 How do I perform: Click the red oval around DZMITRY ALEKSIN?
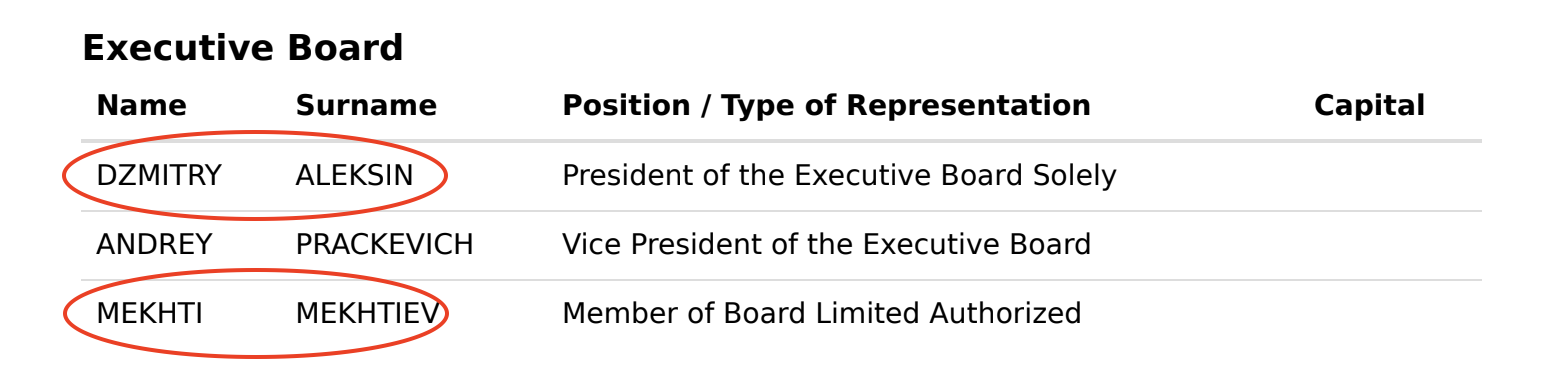coord(255,175)
